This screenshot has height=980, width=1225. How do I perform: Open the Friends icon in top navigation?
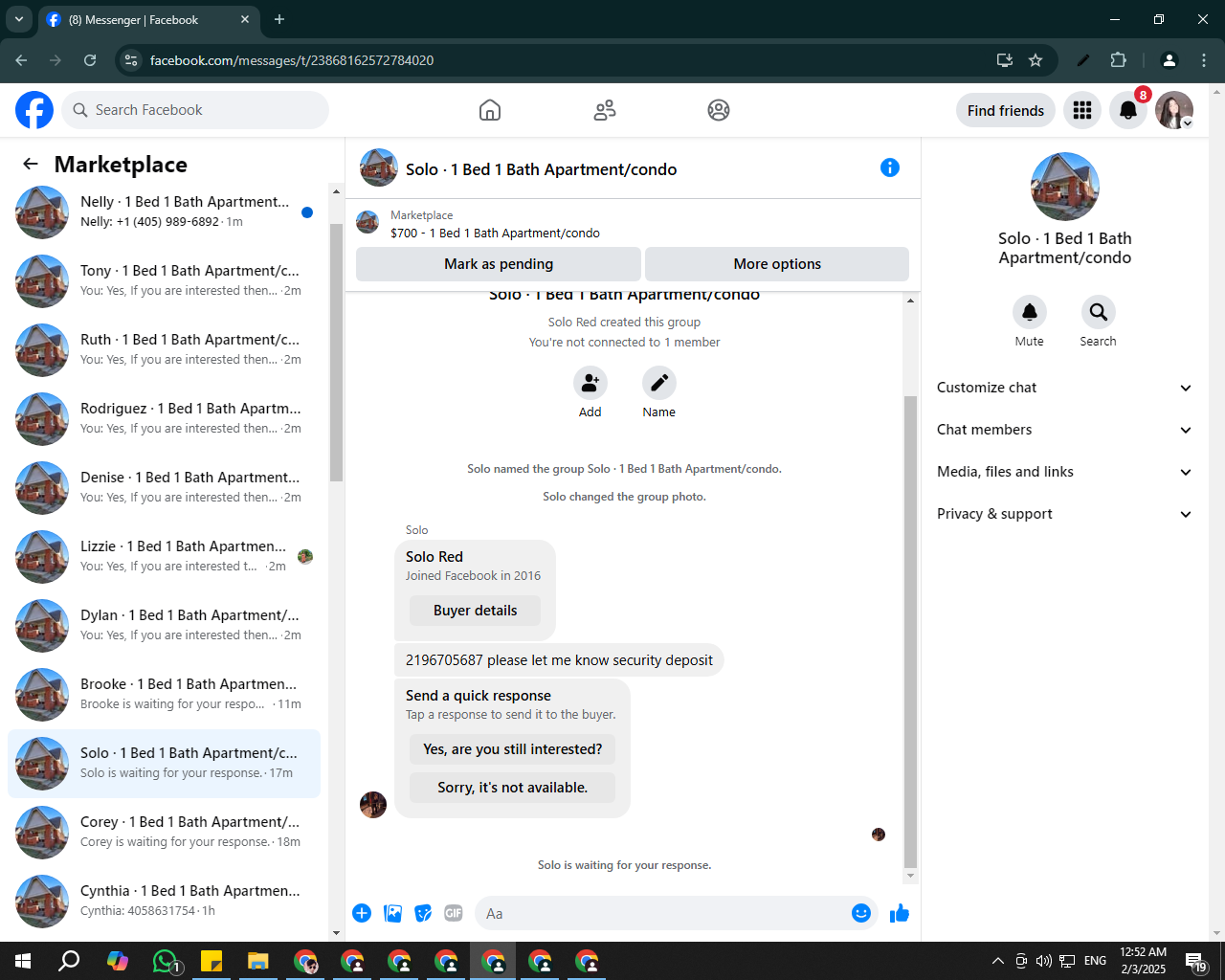(605, 110)
